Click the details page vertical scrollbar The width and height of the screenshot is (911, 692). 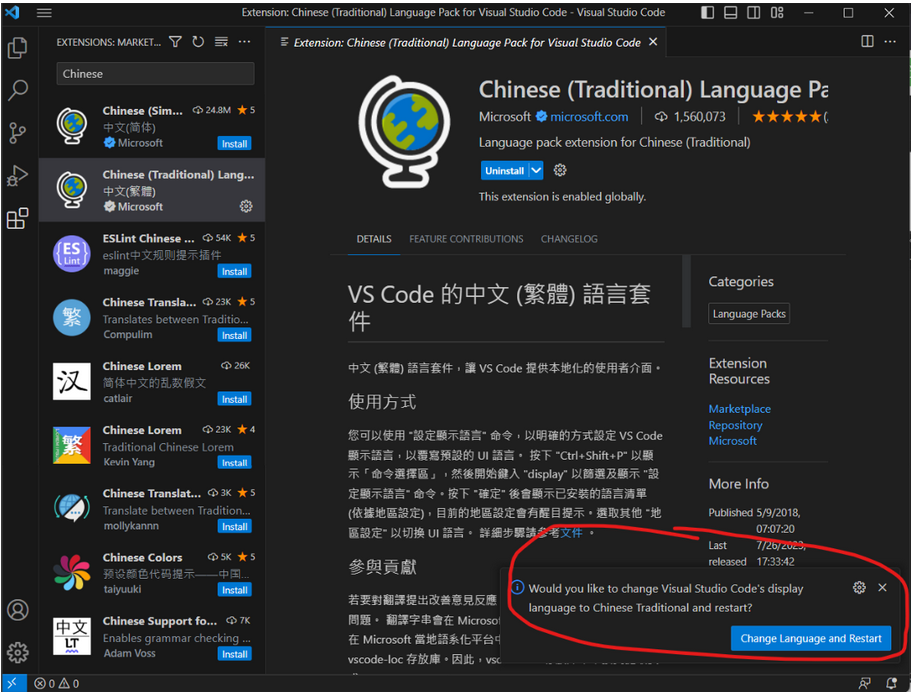click(686, 291)
